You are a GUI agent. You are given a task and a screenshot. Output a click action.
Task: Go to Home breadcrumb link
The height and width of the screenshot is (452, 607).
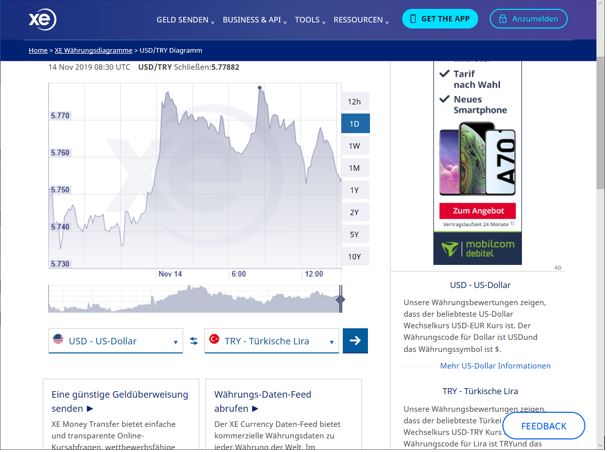(x=38, y=50)
